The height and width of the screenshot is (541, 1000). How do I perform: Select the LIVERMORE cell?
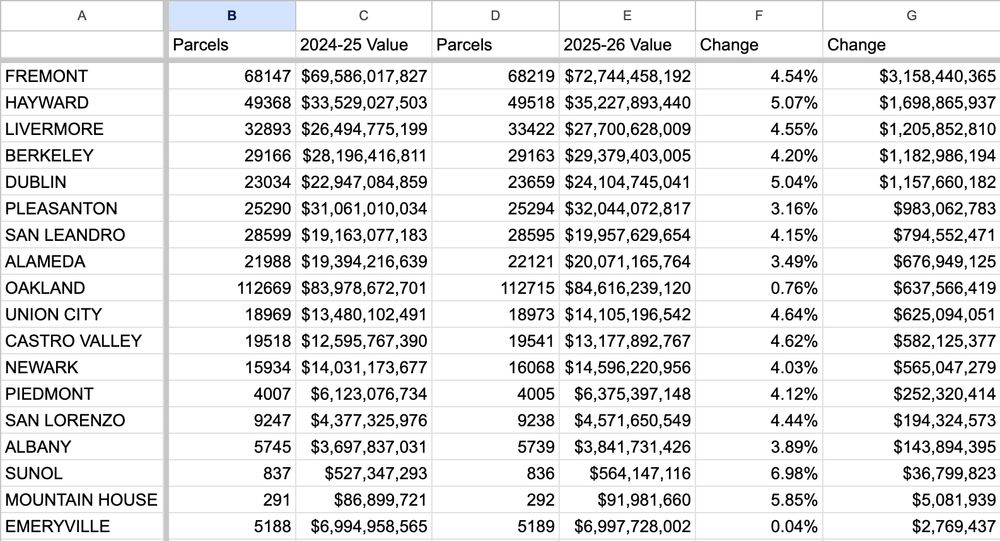pos(82,129)
